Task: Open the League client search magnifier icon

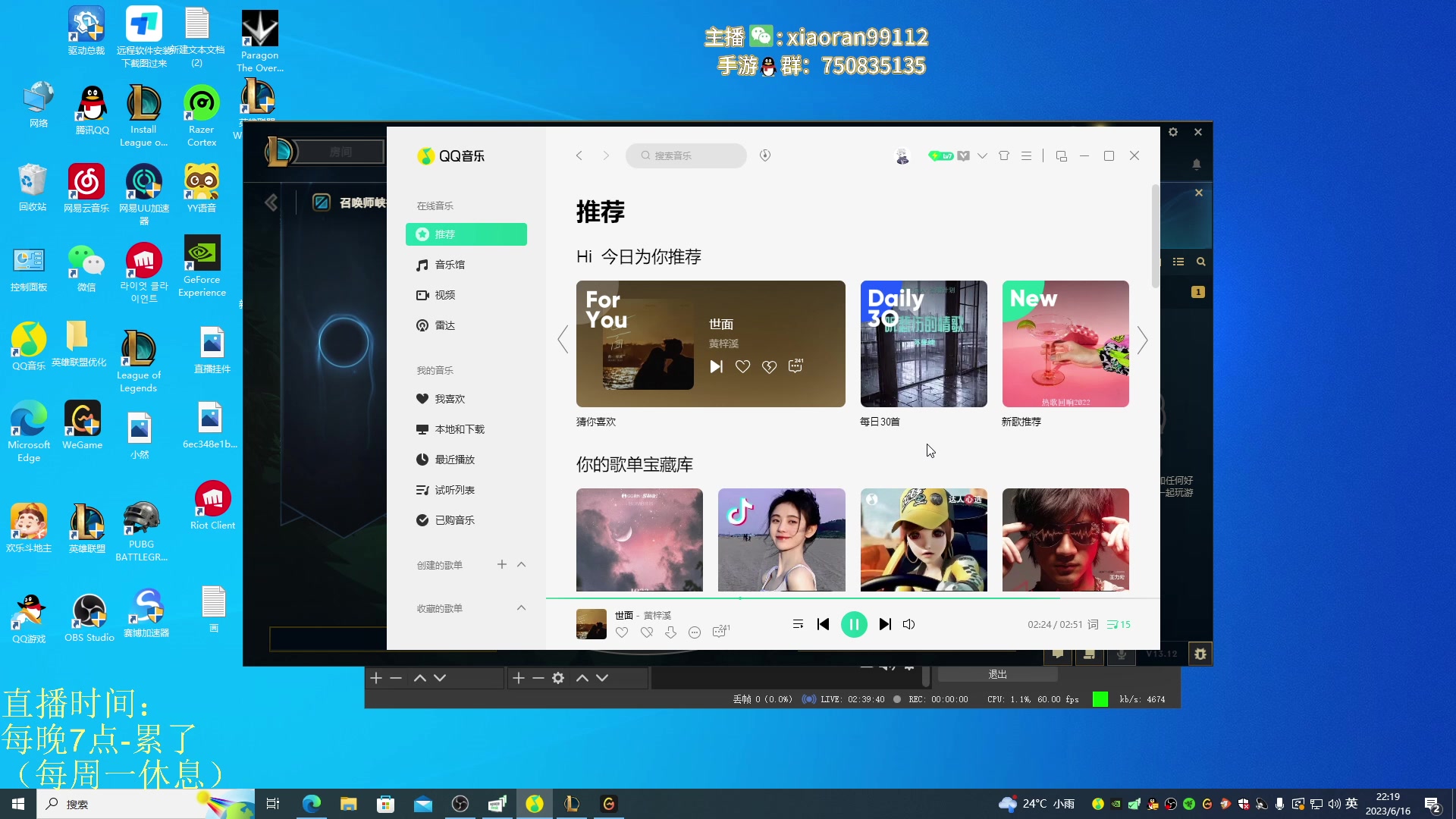Action: point(1200,262)
